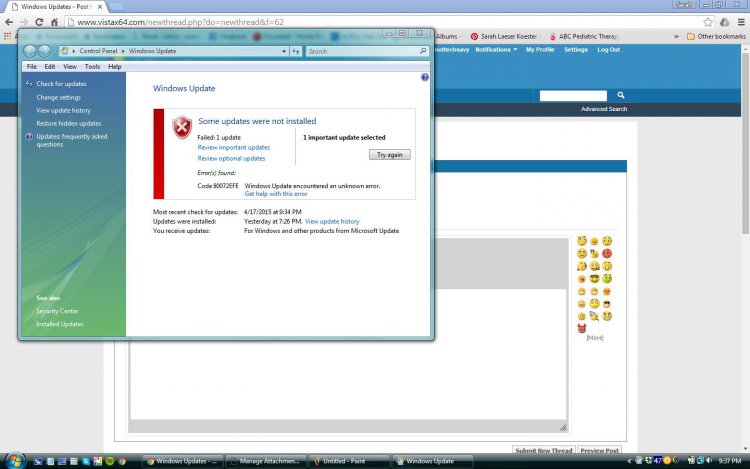Go to Chrome's home page
Viewport: 750px width, 469px height.
click(x=55, y=22)
